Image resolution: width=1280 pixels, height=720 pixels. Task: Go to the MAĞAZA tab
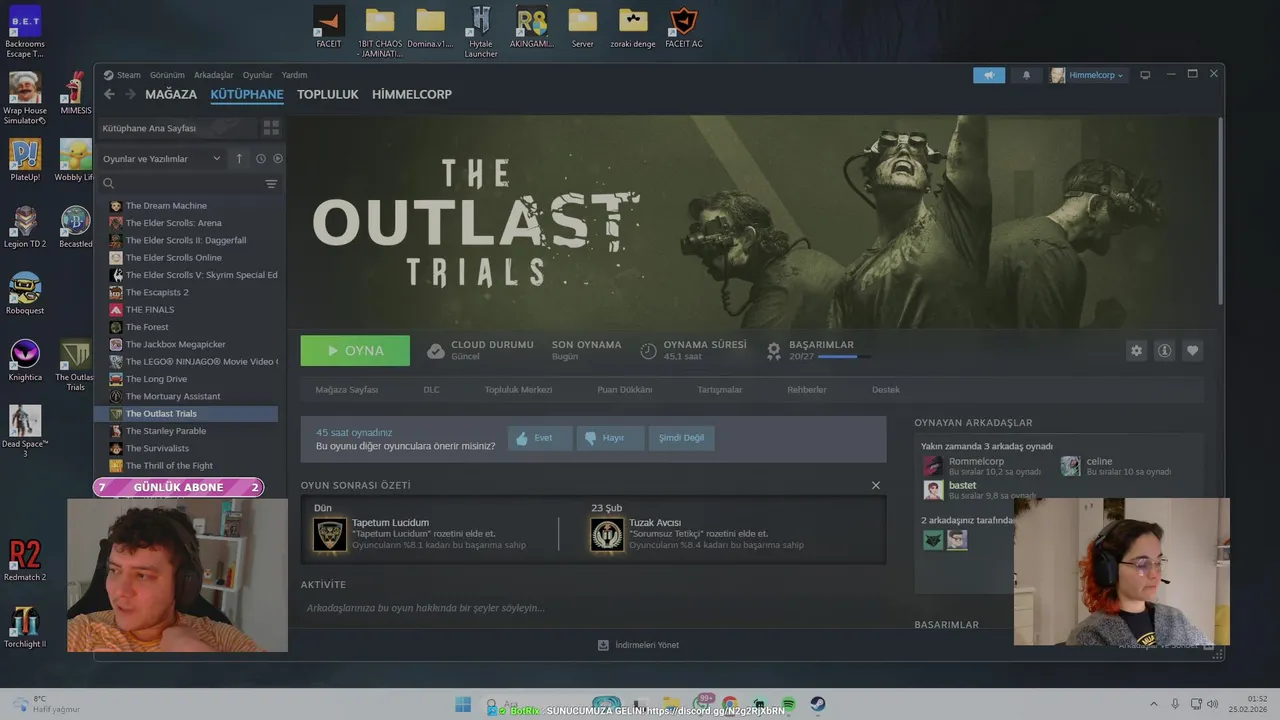point(171,94)
